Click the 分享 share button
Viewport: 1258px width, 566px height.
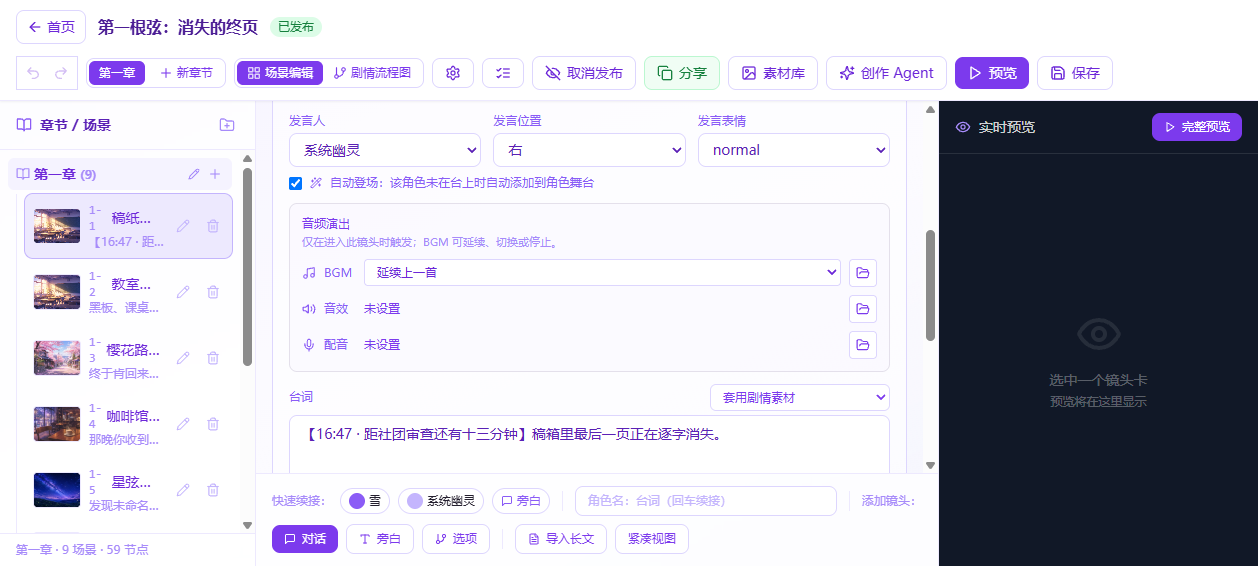[682, 73]
